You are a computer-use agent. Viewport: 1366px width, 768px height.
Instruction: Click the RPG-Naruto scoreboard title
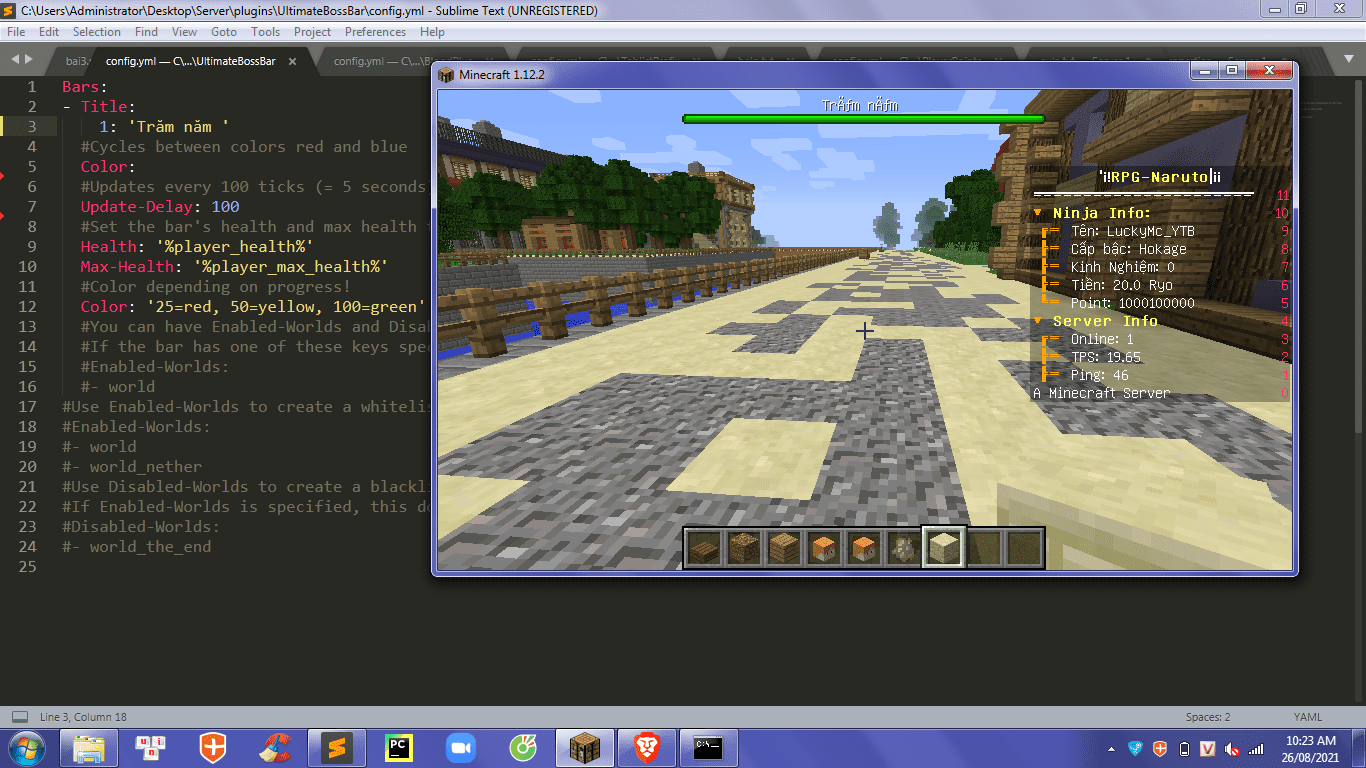pos(1160,177)
